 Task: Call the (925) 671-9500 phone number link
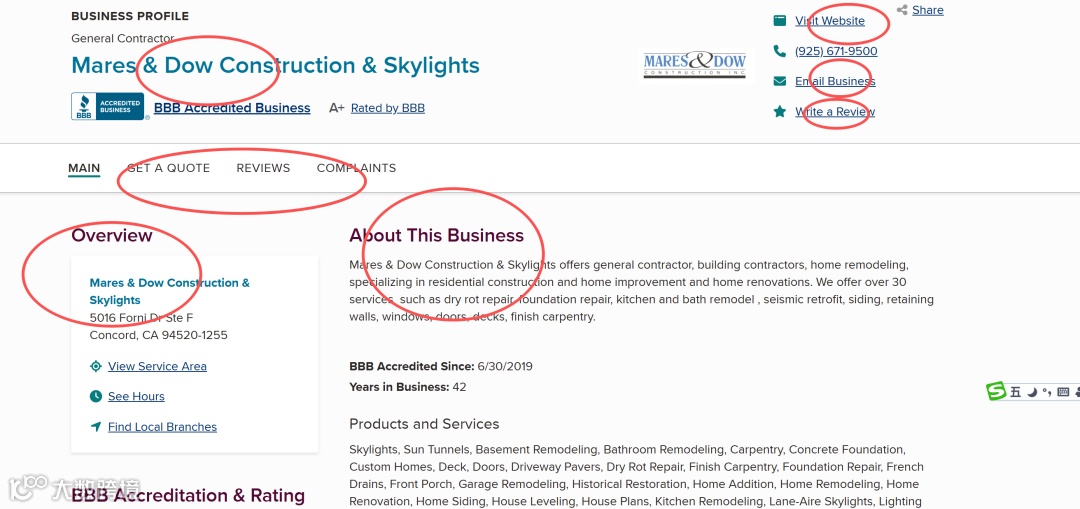coord(836,51)
